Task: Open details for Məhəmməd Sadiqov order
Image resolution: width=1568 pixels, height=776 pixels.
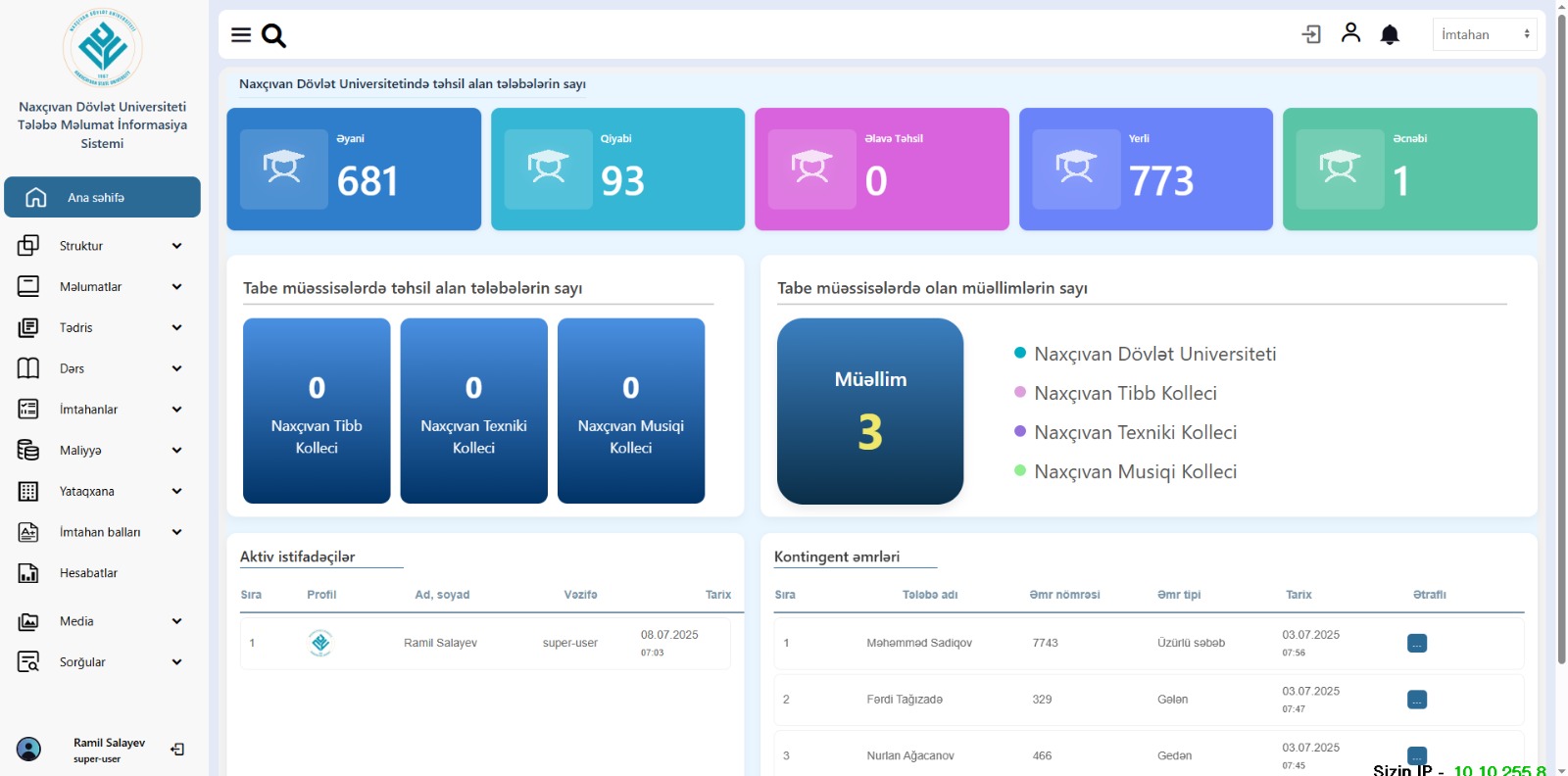Action: point(1416,644)
